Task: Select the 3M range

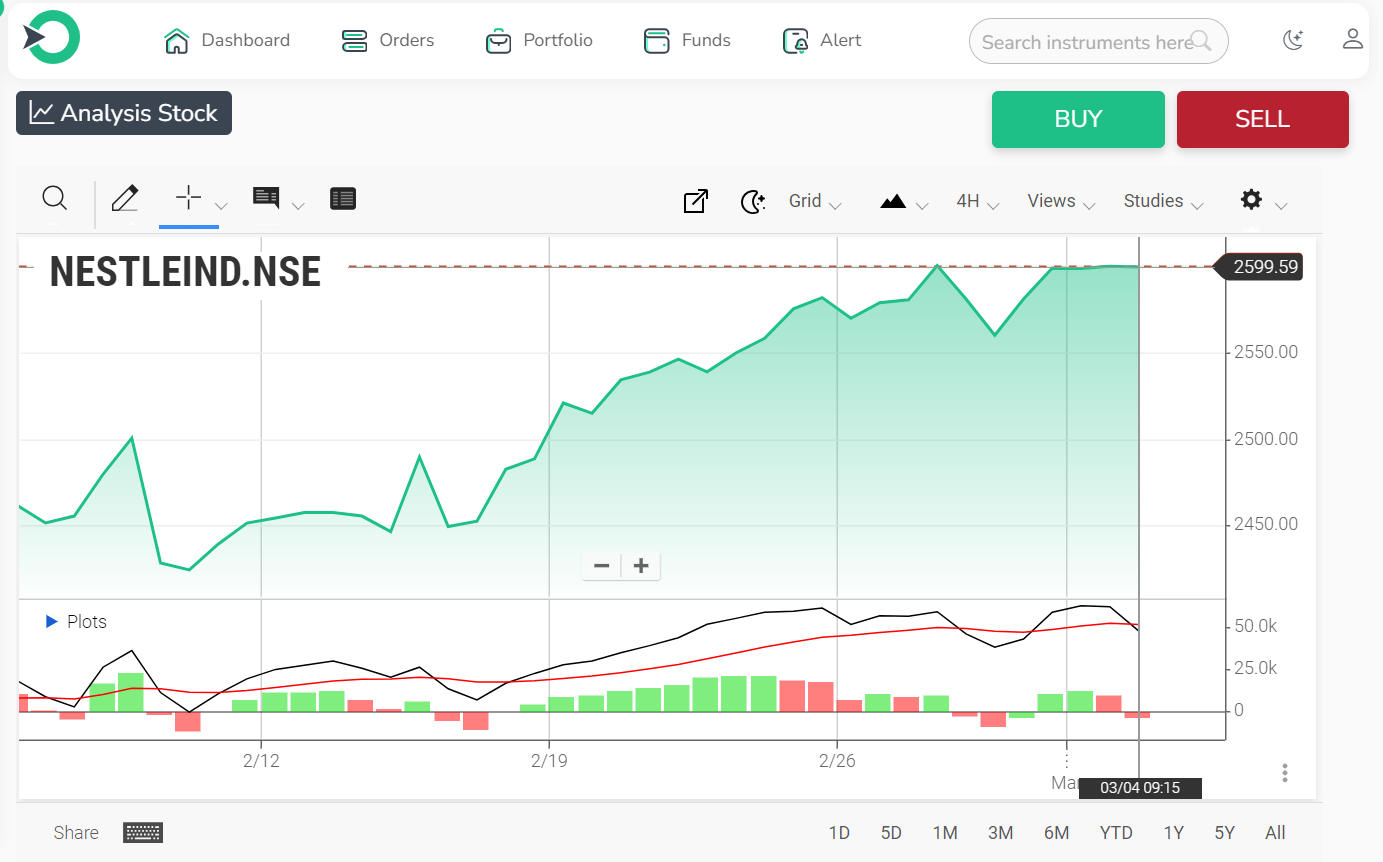Action: click(x=1000, y=833)
